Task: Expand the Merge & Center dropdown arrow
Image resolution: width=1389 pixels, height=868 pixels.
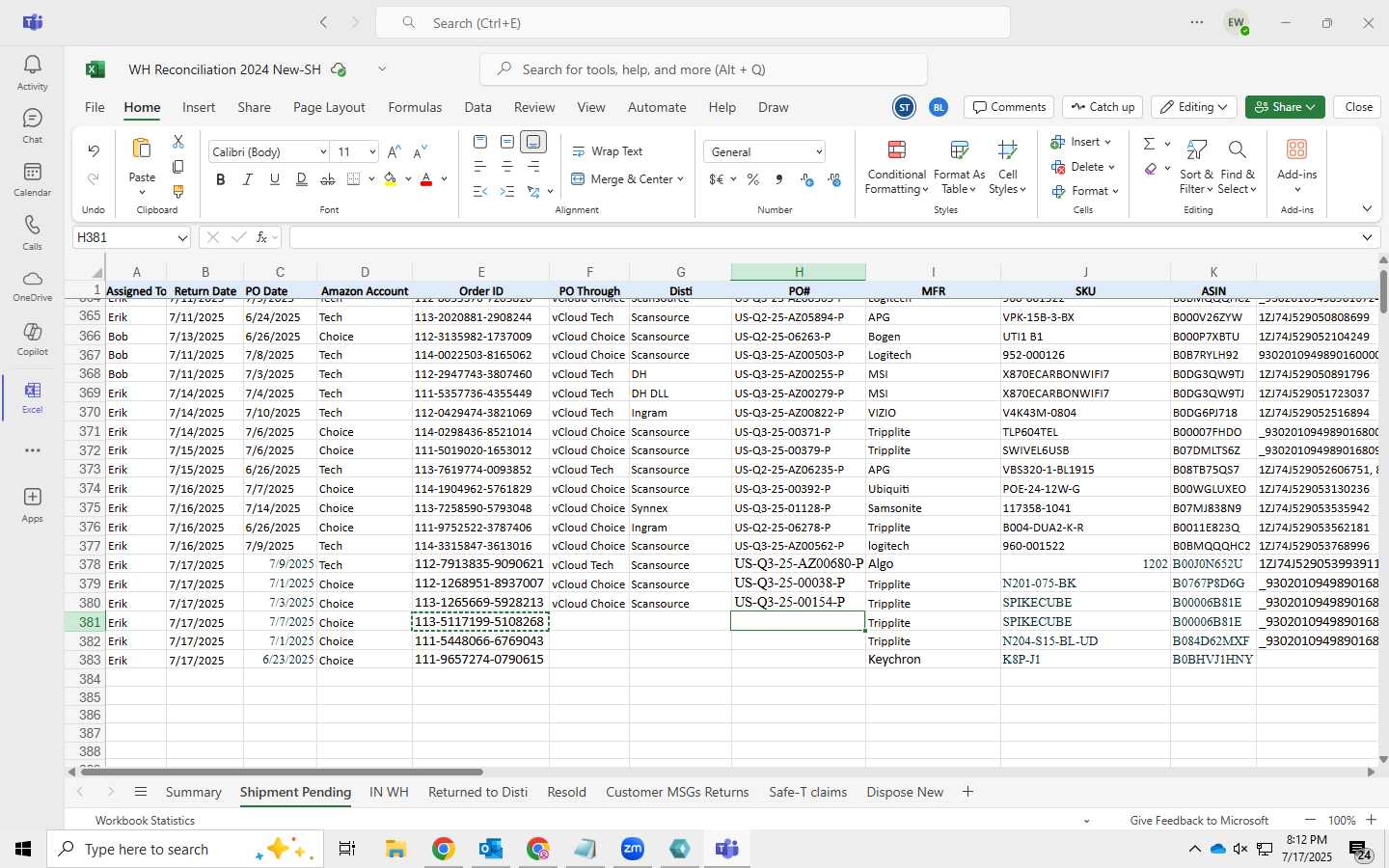Action: (681, 179)
